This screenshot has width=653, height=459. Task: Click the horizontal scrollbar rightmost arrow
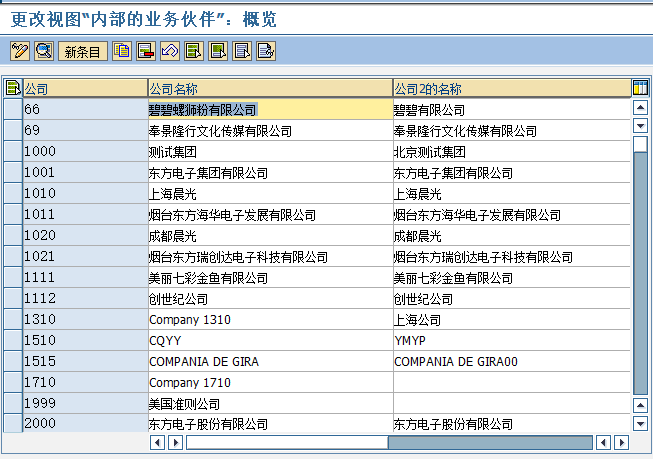tap(622, 442)
